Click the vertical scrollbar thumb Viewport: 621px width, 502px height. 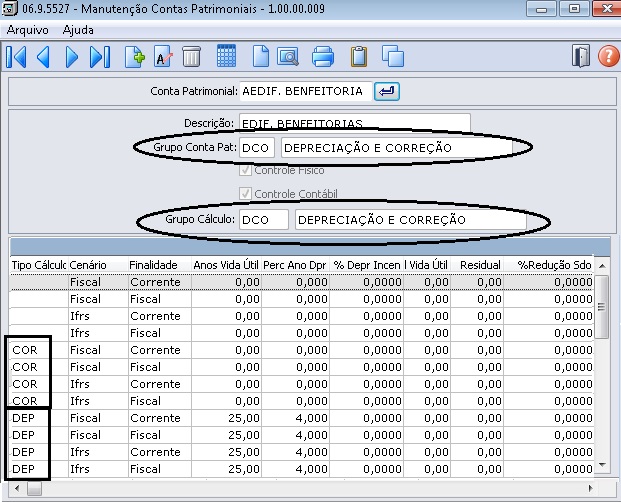point(601,307)
